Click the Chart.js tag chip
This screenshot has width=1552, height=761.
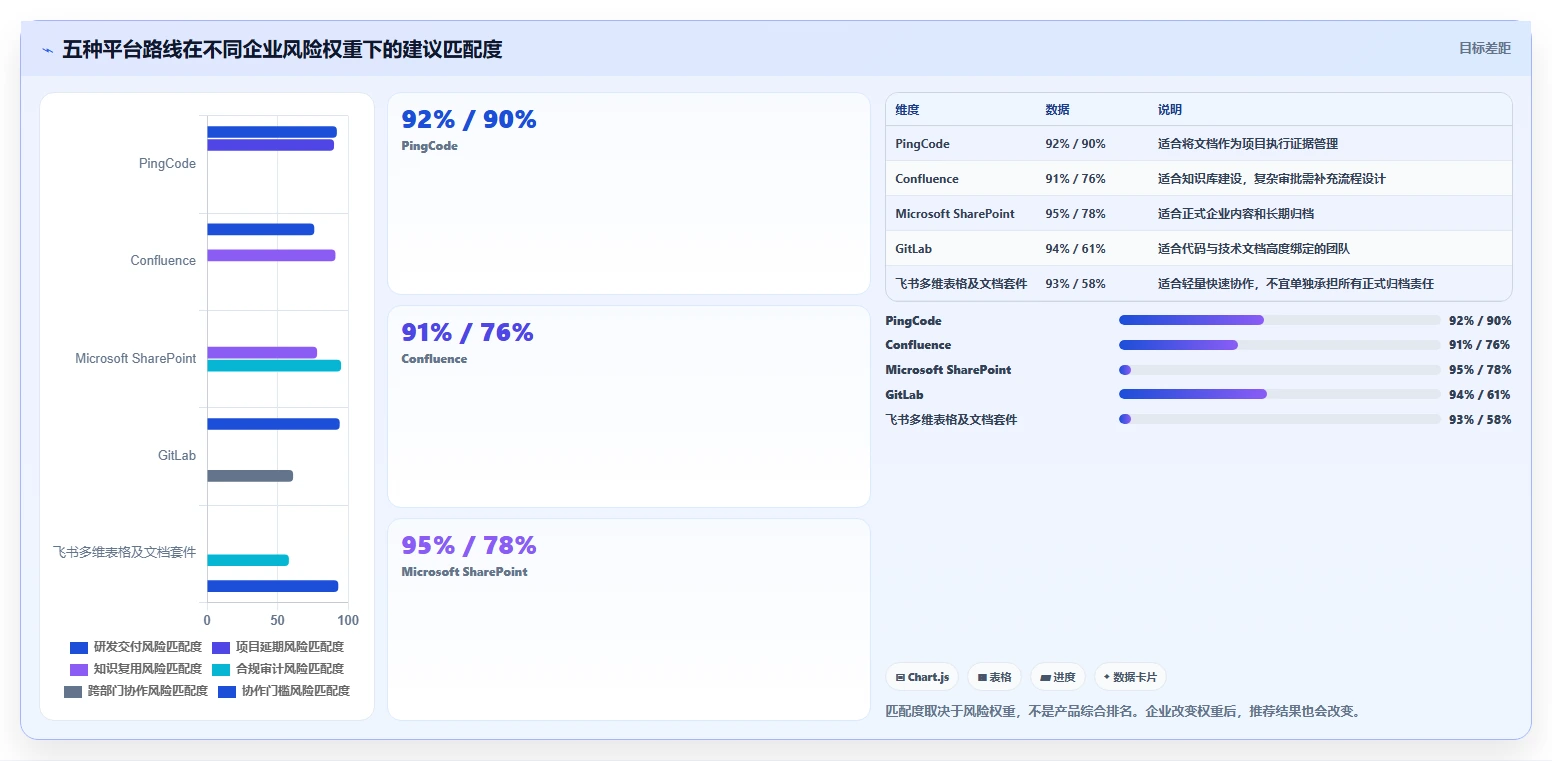922,677
